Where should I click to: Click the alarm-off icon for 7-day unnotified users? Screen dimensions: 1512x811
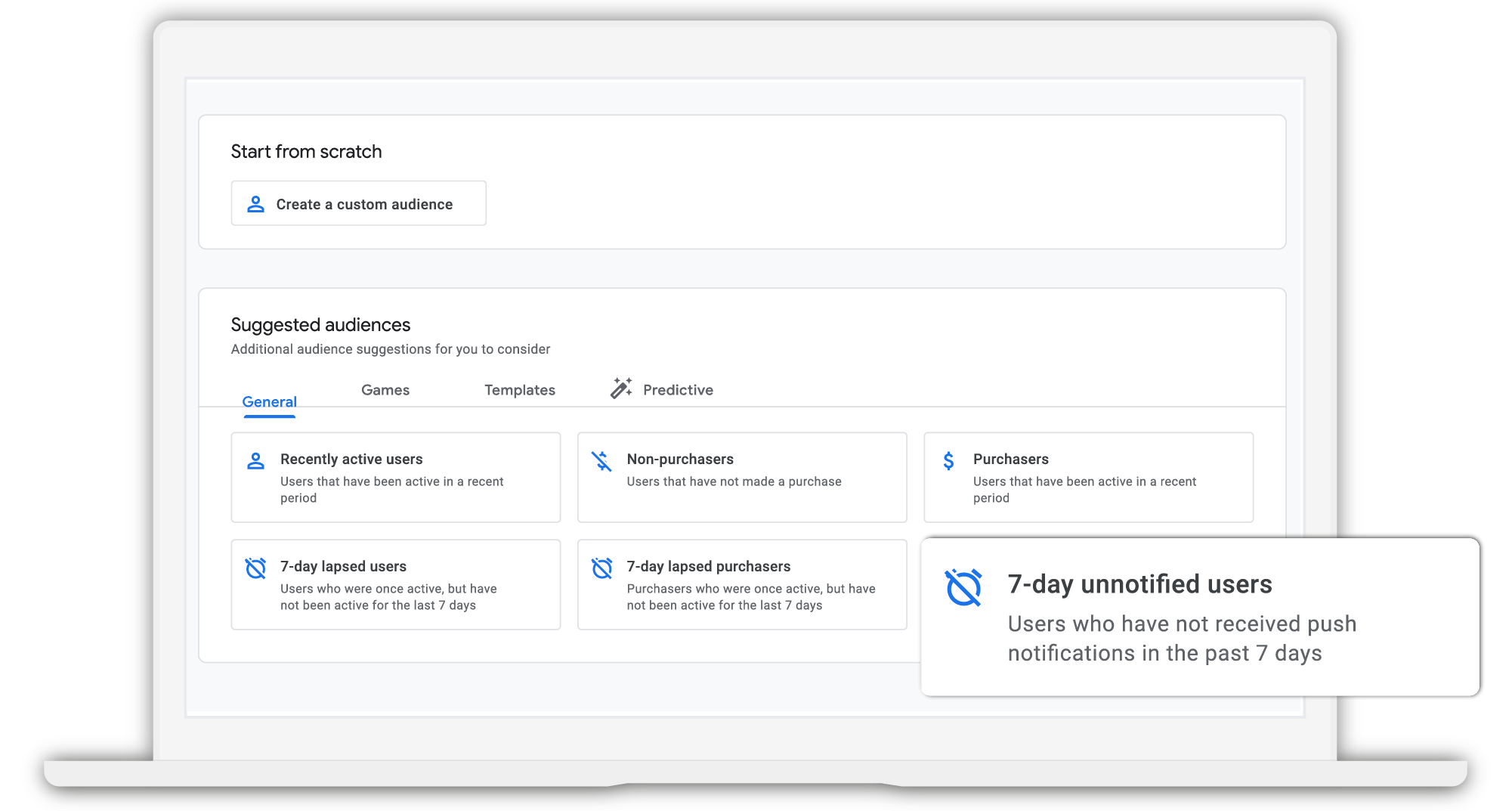[963, 587]
